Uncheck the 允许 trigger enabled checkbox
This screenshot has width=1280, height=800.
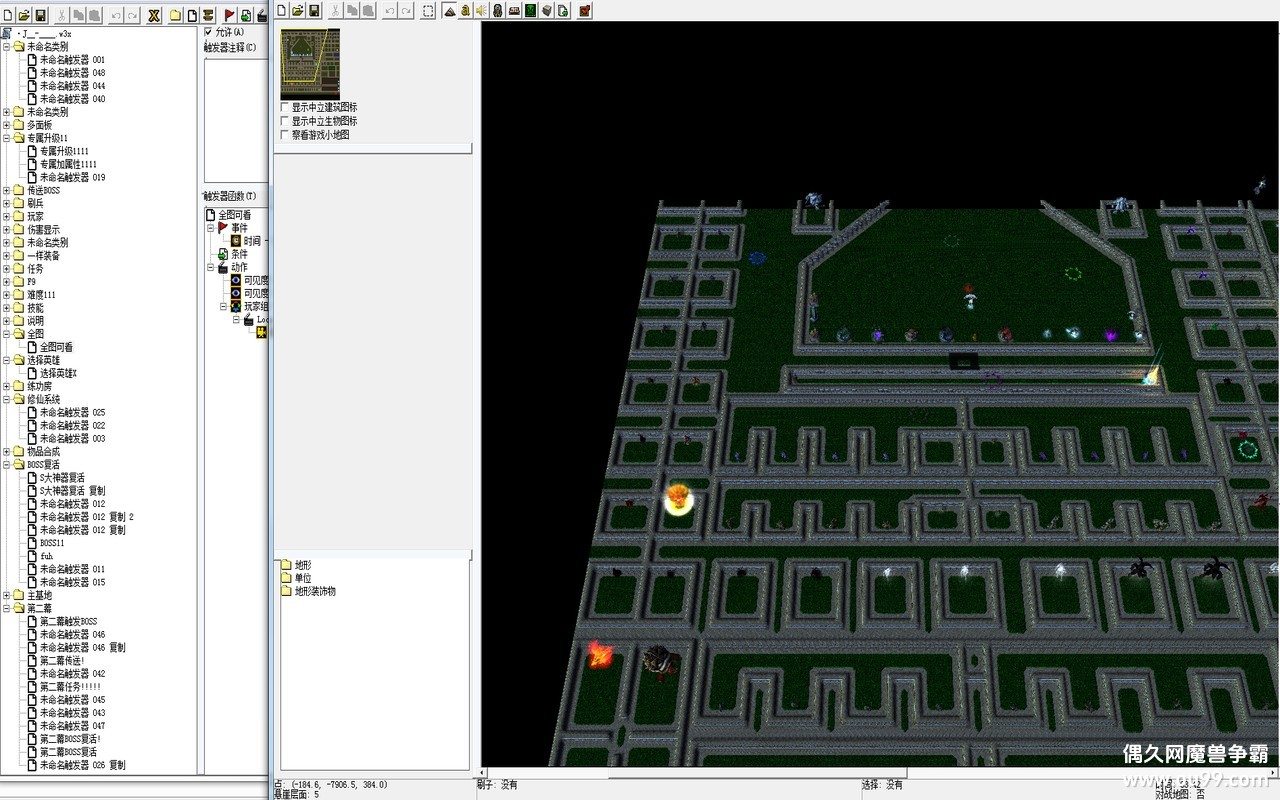pyautogui.click(x=208, y=33)
